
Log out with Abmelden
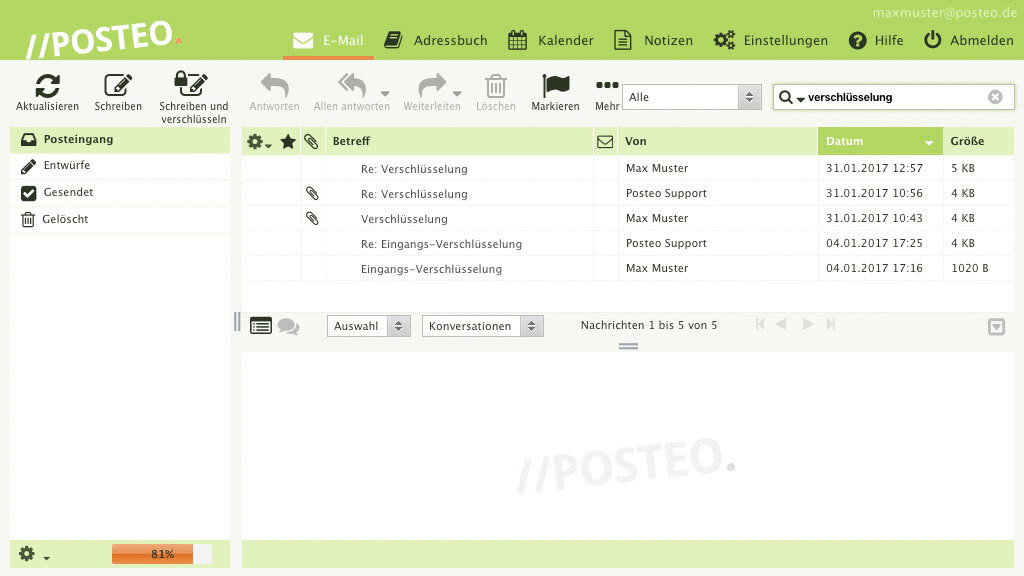click(x=968, y=40)
